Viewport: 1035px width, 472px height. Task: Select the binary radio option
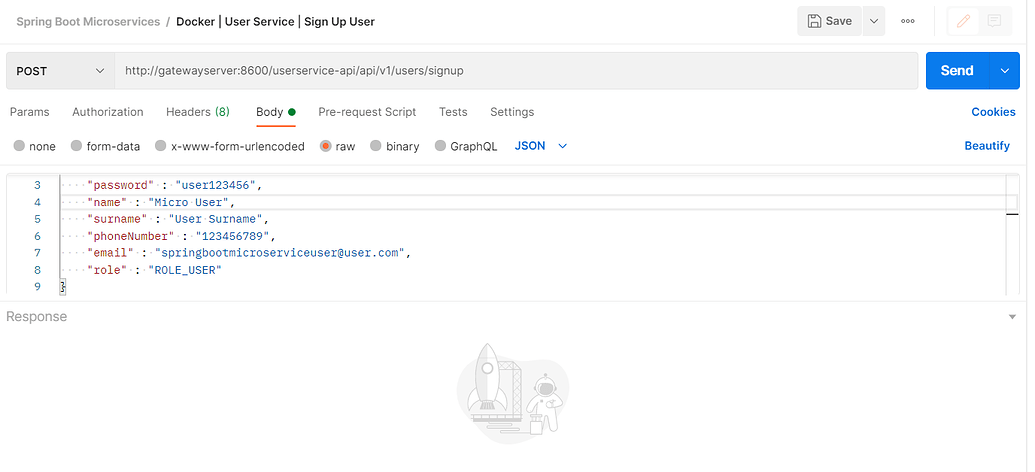click(394, 146)
